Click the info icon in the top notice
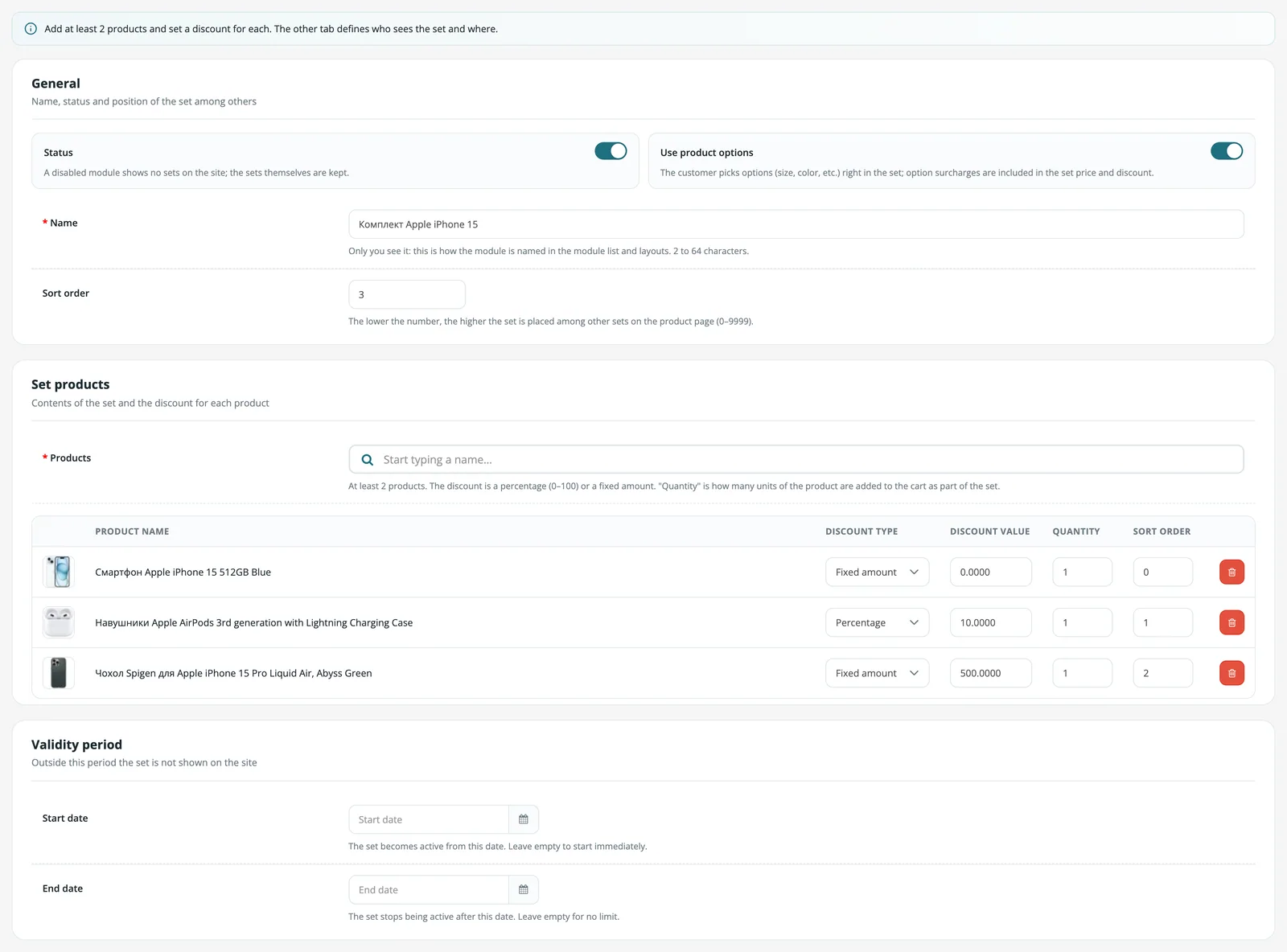Viewport: 1287px width, 952px height. click(31, 29)
